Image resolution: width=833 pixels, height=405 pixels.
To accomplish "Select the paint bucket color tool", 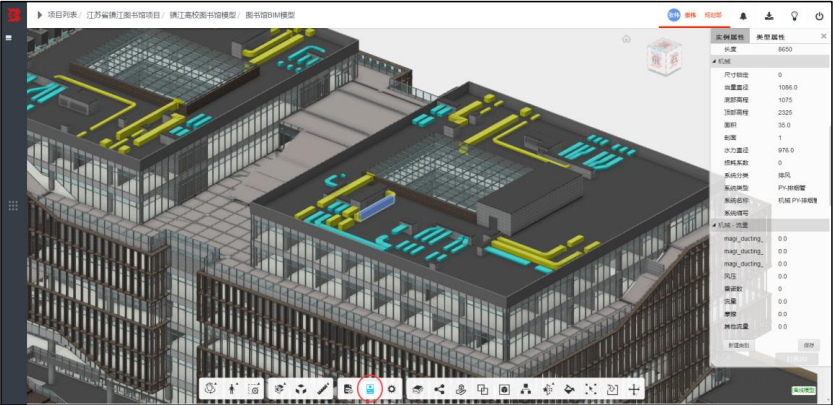I will click(x=569, y=389).
